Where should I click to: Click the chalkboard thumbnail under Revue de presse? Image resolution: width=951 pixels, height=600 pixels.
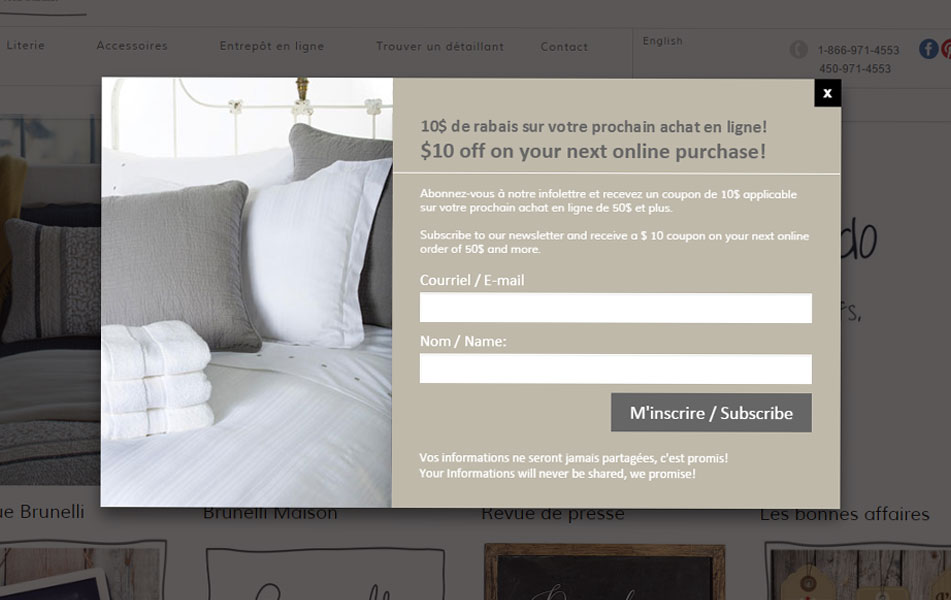pos(605,572)
